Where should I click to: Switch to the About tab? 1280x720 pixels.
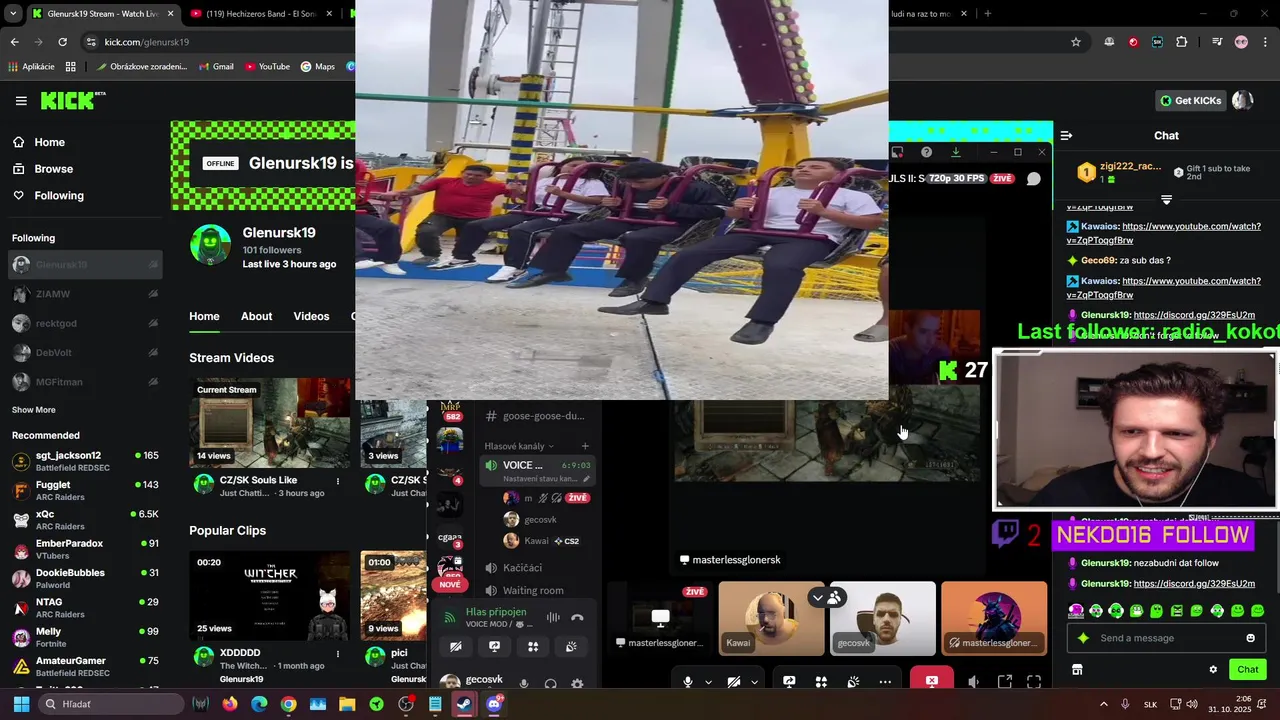[256, 316]
